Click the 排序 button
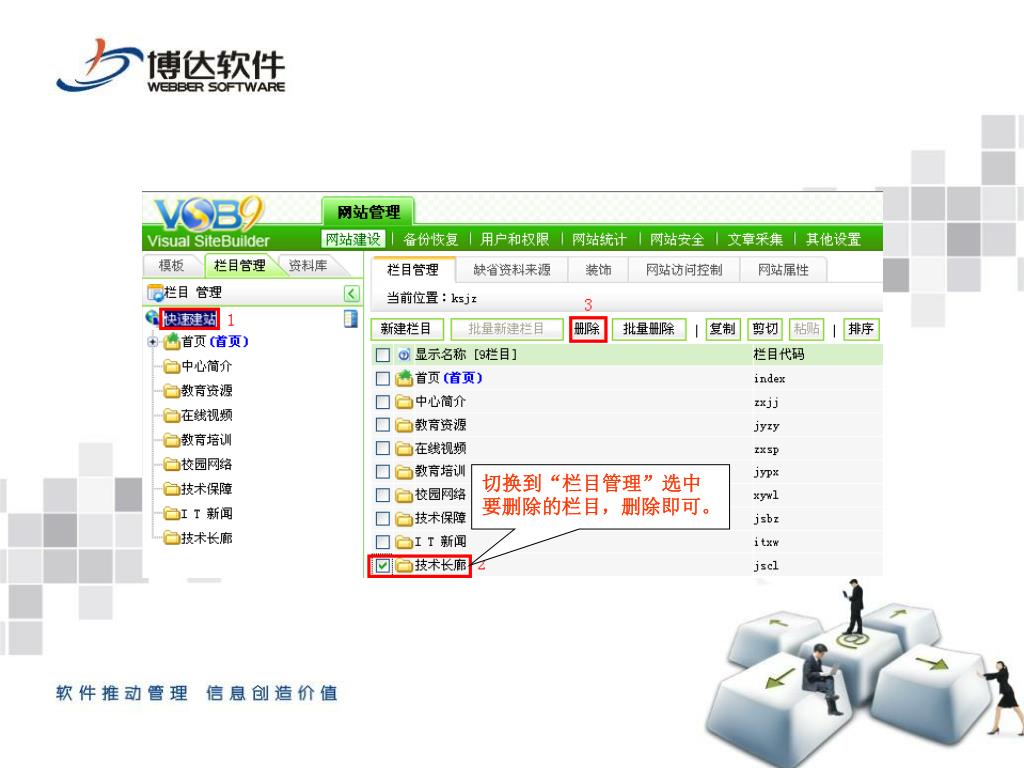This screenshot has width=1024, height=768. tap(861, 328)
